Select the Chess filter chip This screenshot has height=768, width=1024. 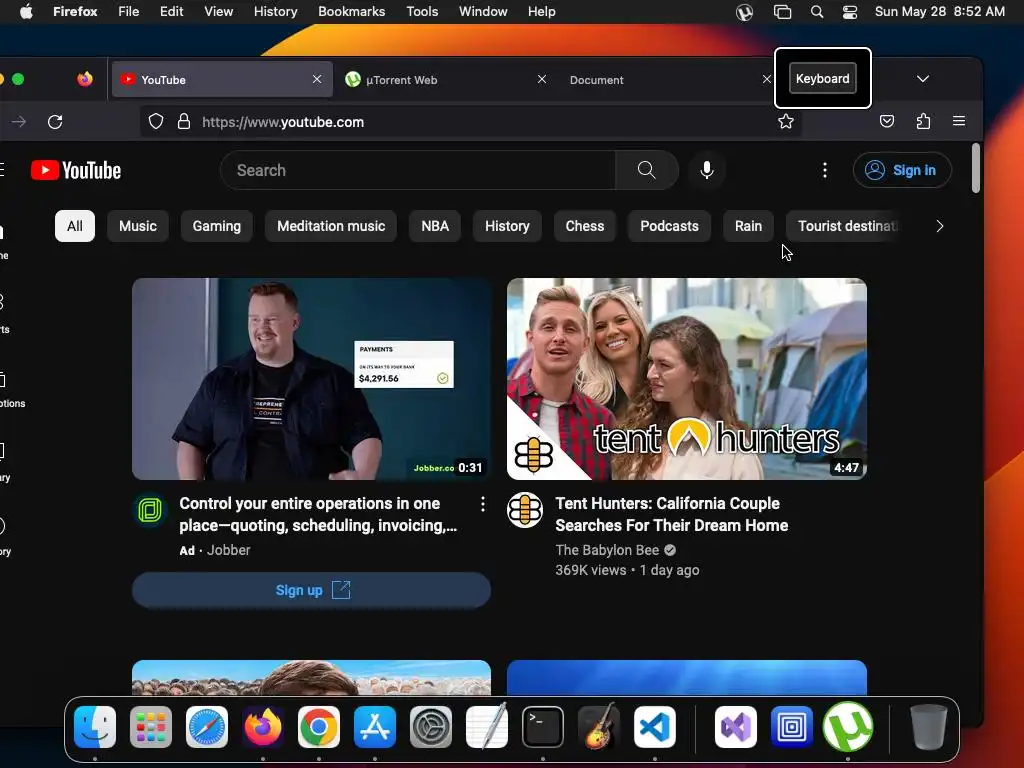click(584, 226)
